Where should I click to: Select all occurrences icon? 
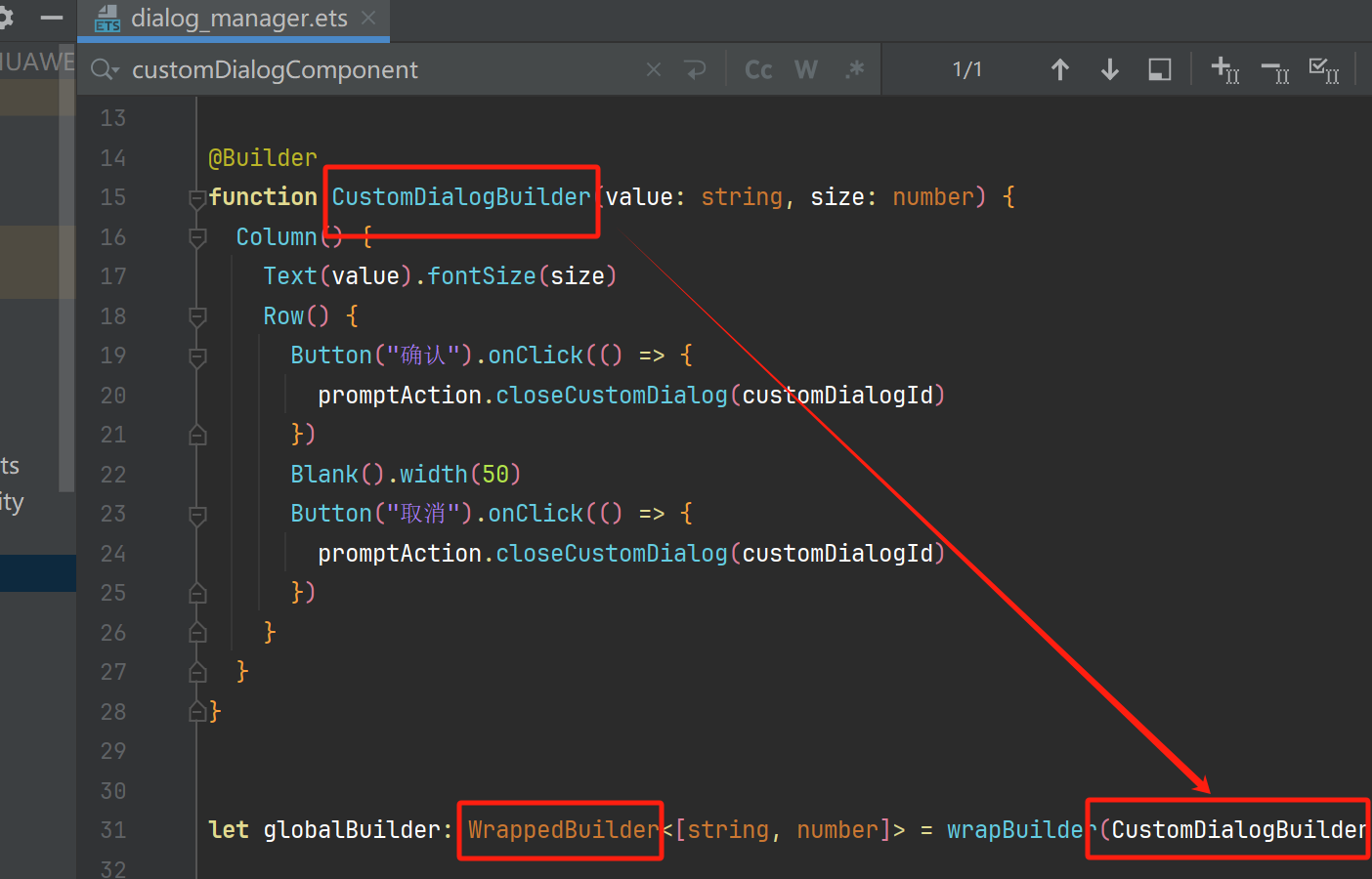[1324, 70]
